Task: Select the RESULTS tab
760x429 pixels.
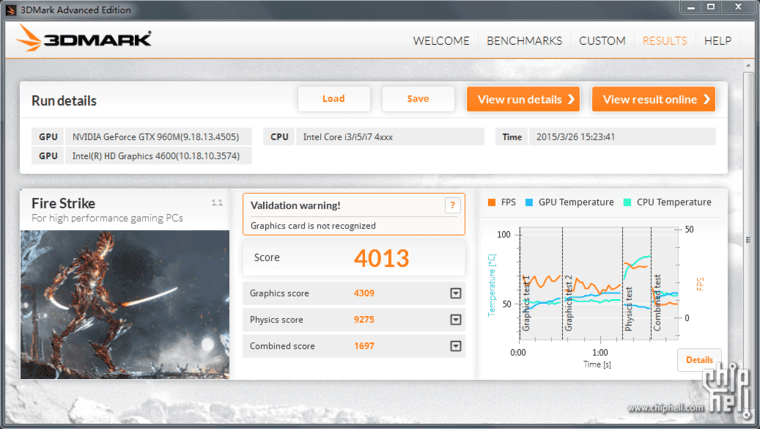Action: tap(665, 41)
